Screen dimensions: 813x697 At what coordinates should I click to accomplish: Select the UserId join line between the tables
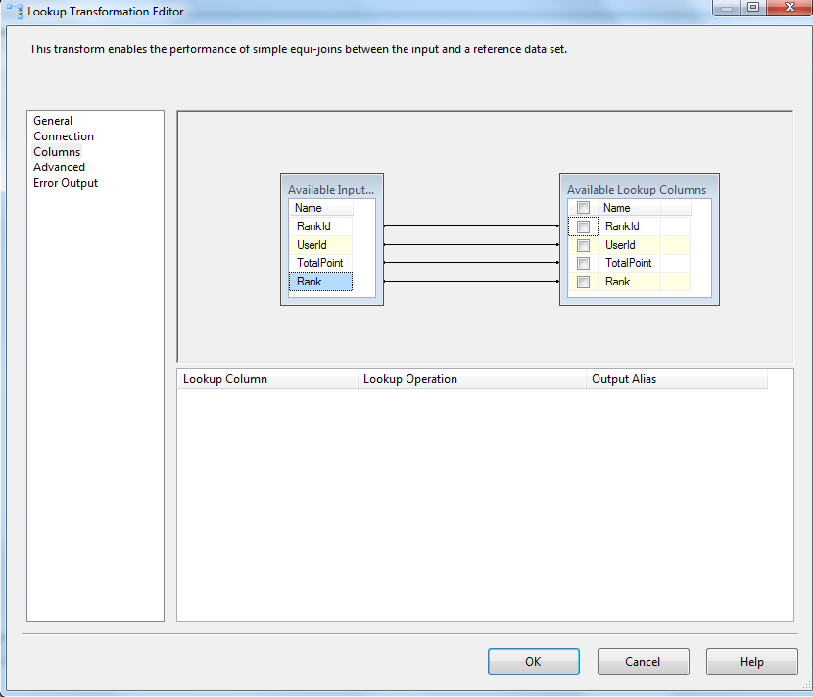(x=471, y=244)
